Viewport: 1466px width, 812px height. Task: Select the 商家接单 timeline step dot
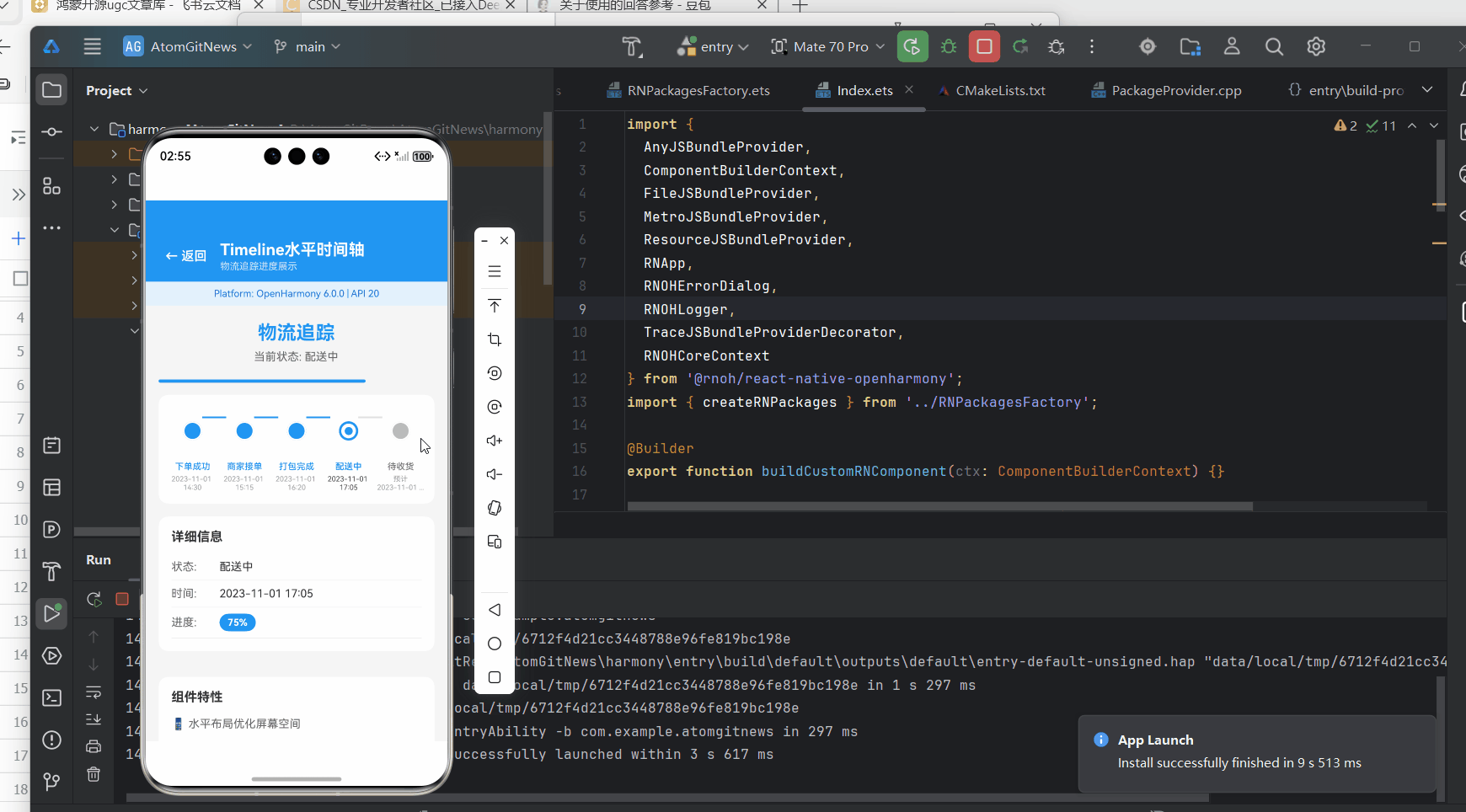pyautogui.click(x=244, y=431)
